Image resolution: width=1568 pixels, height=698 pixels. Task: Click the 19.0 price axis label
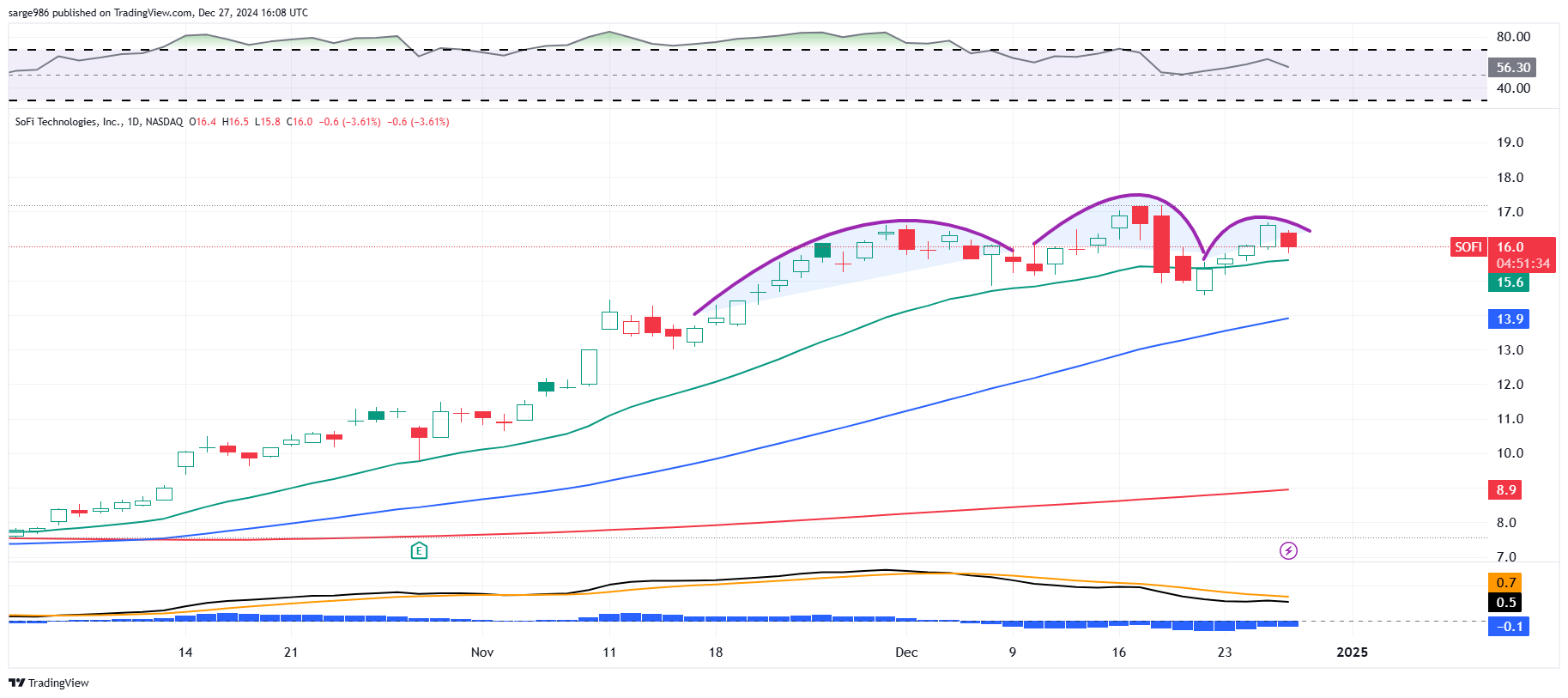tap(1510, 143)
